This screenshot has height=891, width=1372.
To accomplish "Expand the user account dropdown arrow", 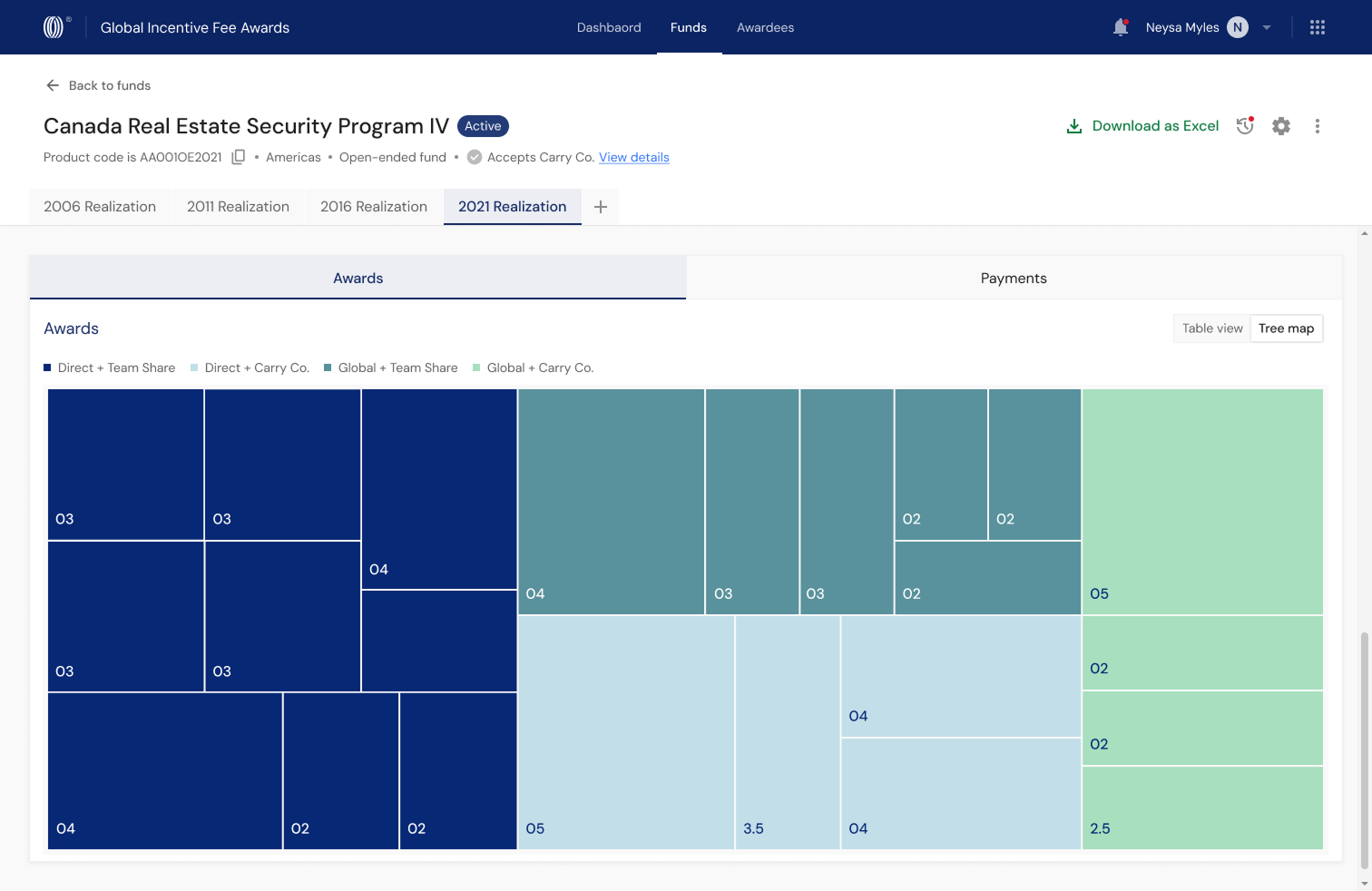I will pos(1267,27).
